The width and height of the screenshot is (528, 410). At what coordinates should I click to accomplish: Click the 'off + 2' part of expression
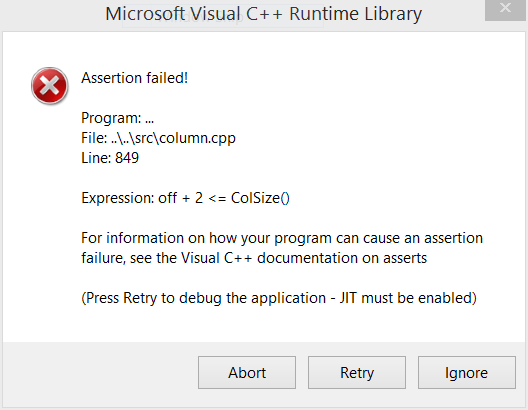[x=180, y=198]
